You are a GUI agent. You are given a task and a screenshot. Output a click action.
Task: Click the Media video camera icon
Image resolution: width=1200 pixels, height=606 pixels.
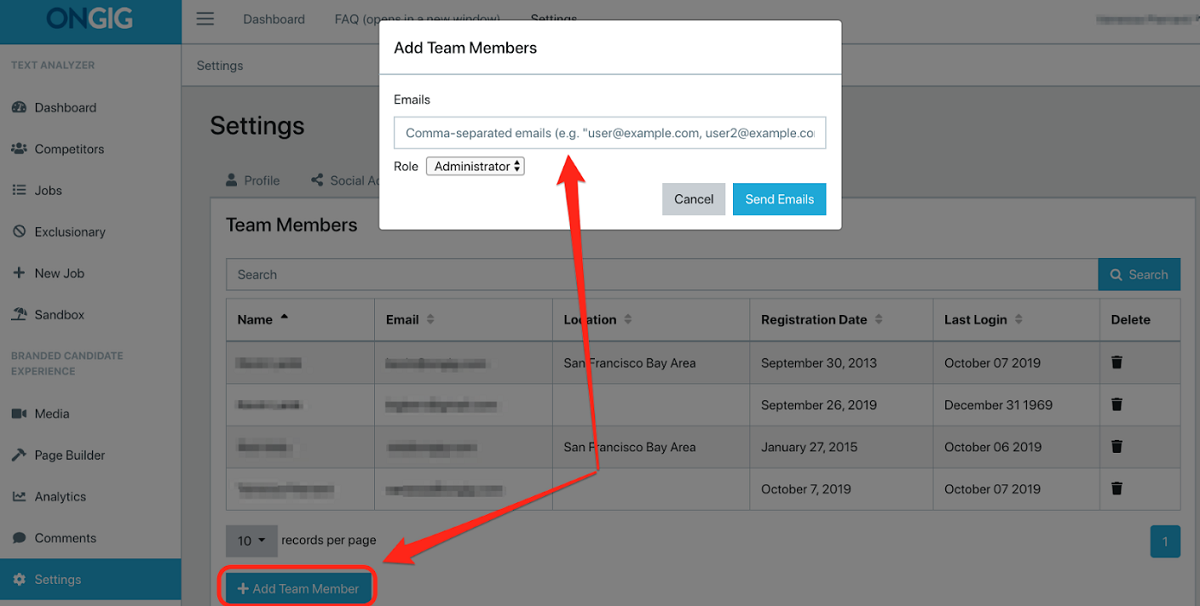(x=19, y=413)
